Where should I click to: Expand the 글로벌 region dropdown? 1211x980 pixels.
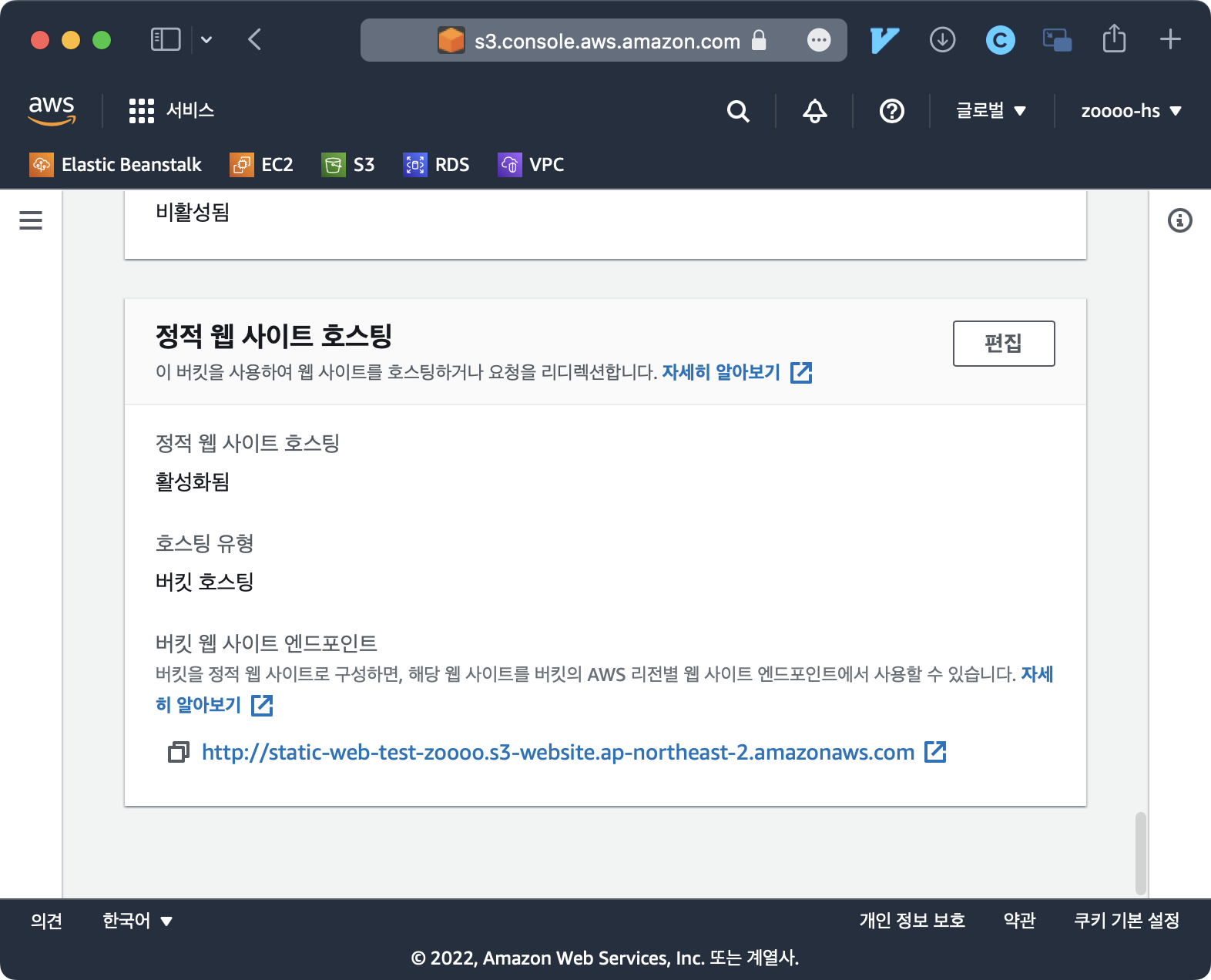pyautogui.click(x=991, y=111)
